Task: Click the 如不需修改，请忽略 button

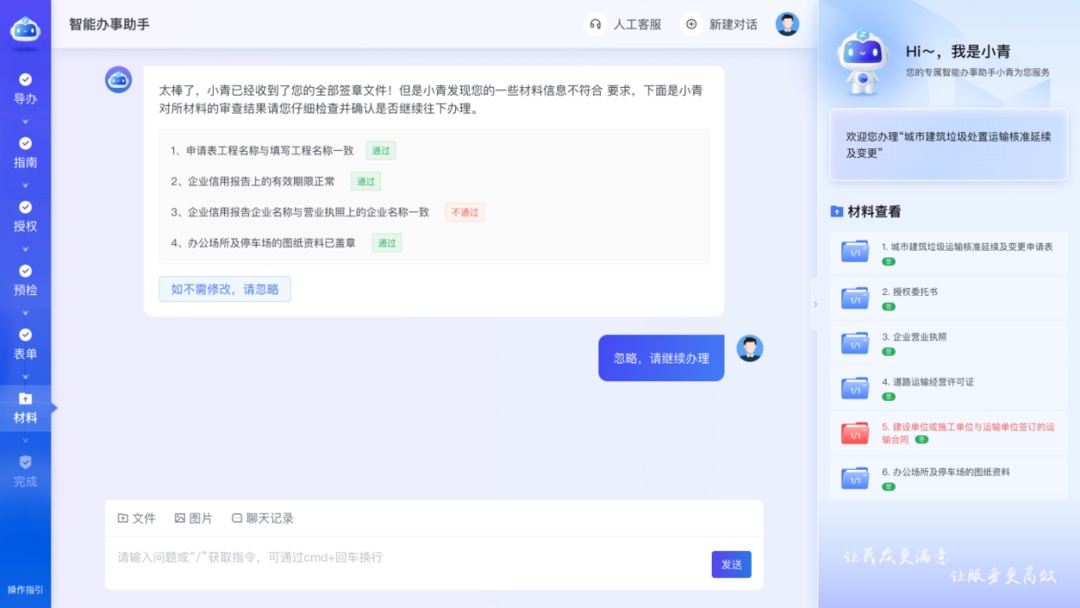Action: pos(225,289)
